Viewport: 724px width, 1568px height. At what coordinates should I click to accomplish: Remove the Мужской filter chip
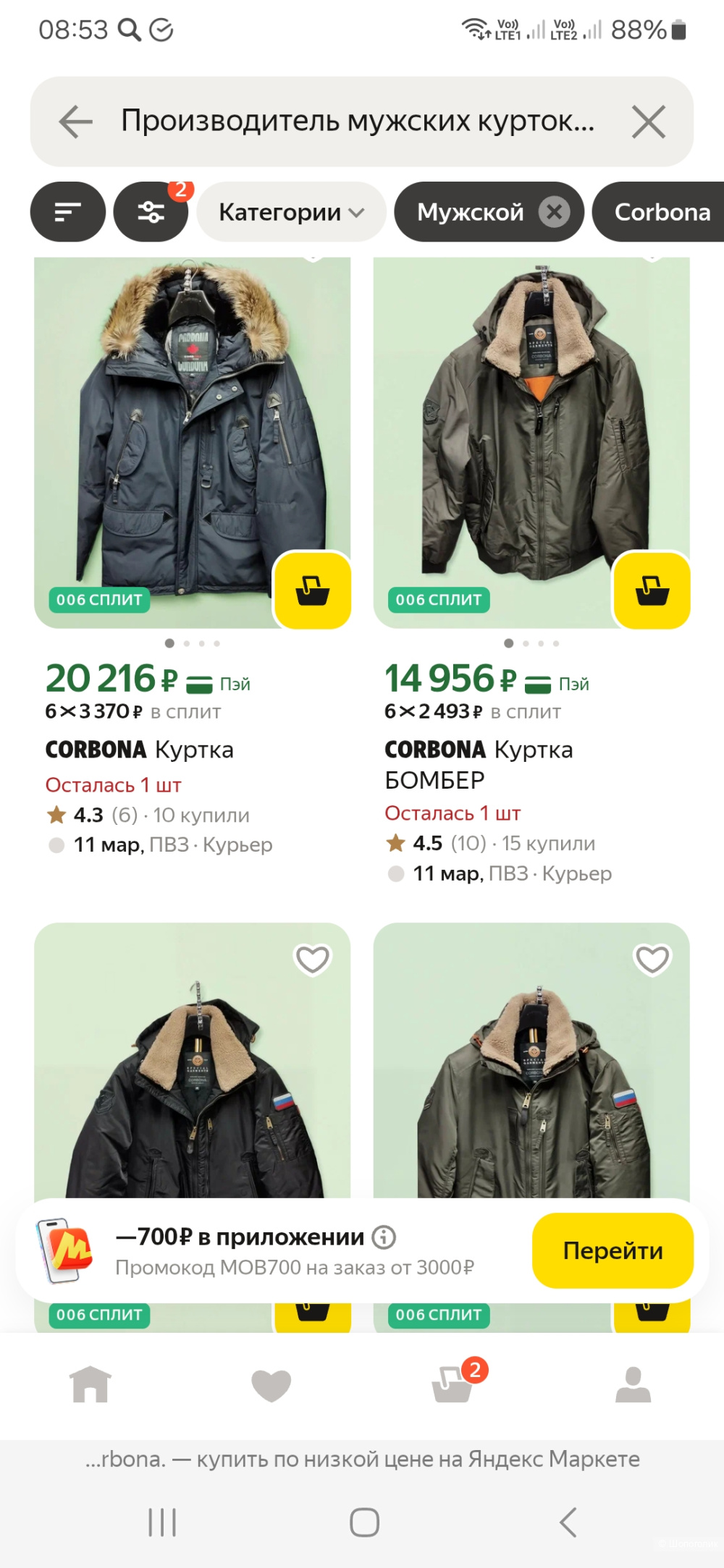[x=555, y=211]
